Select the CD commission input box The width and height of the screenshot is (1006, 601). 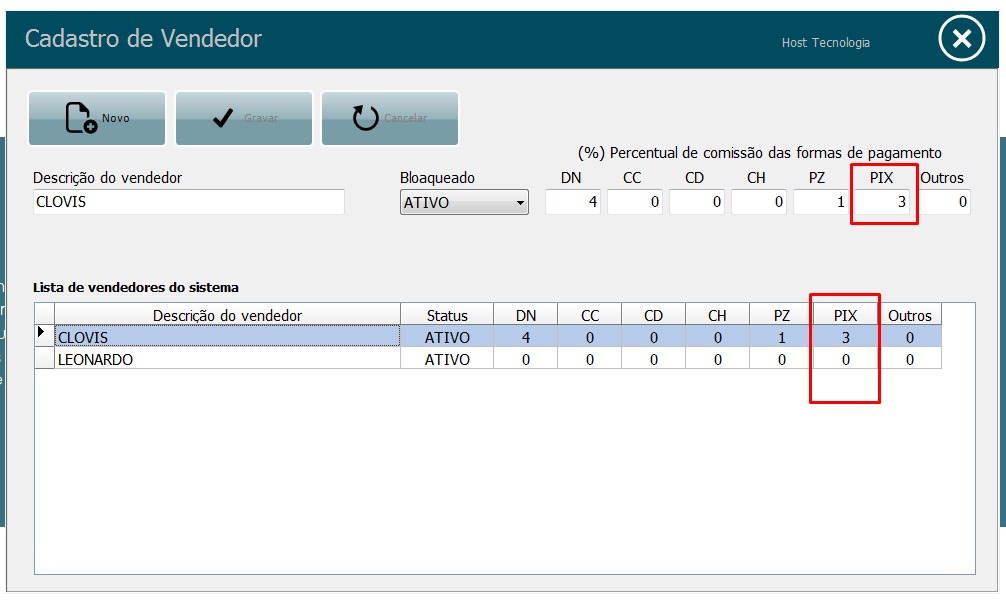tap(696, 203)
